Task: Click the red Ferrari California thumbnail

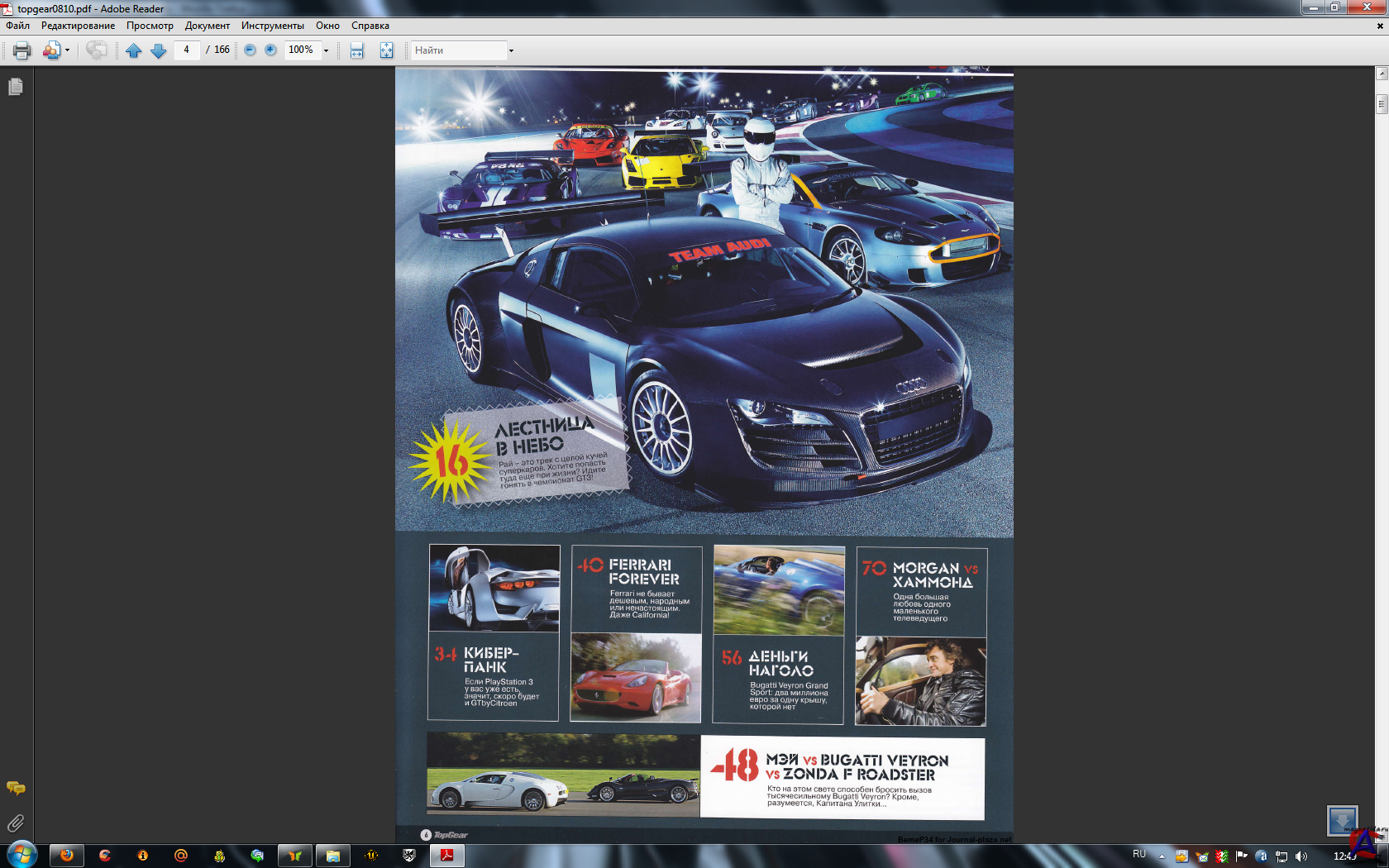Action: (x=636, y=678)
